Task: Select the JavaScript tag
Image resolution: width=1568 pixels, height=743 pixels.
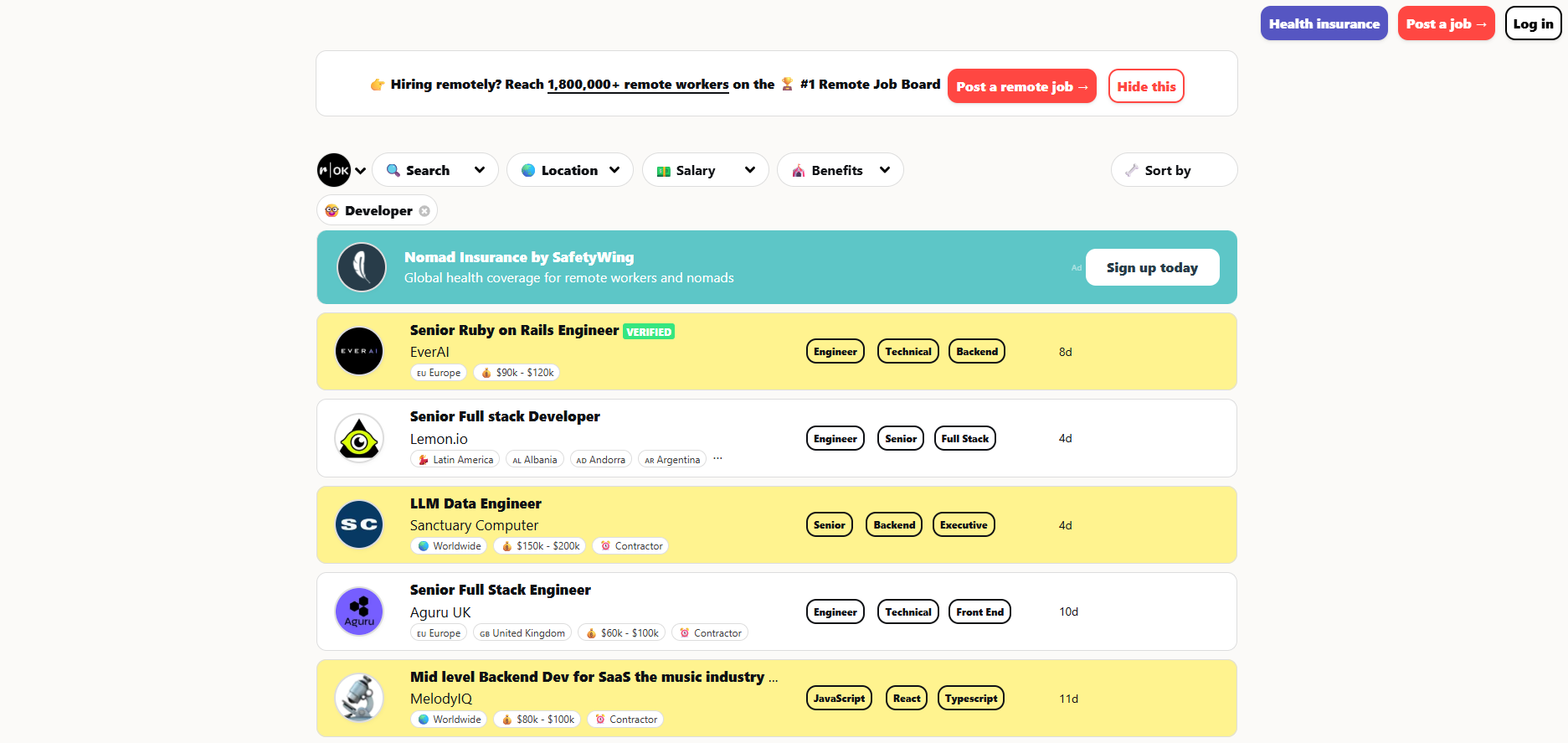Action: [840, 699]
